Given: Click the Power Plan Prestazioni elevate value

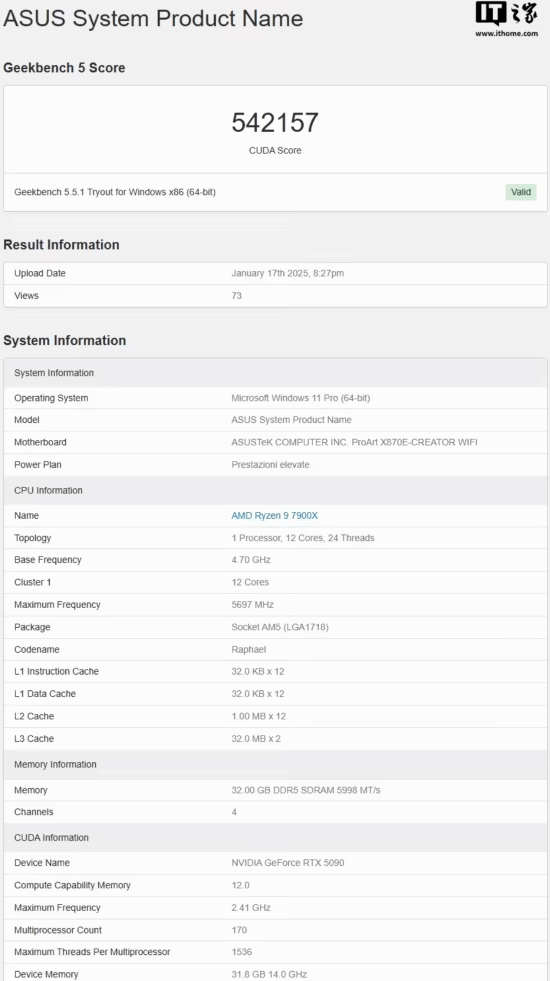Looking at the screenshot, I should point(270,465).
